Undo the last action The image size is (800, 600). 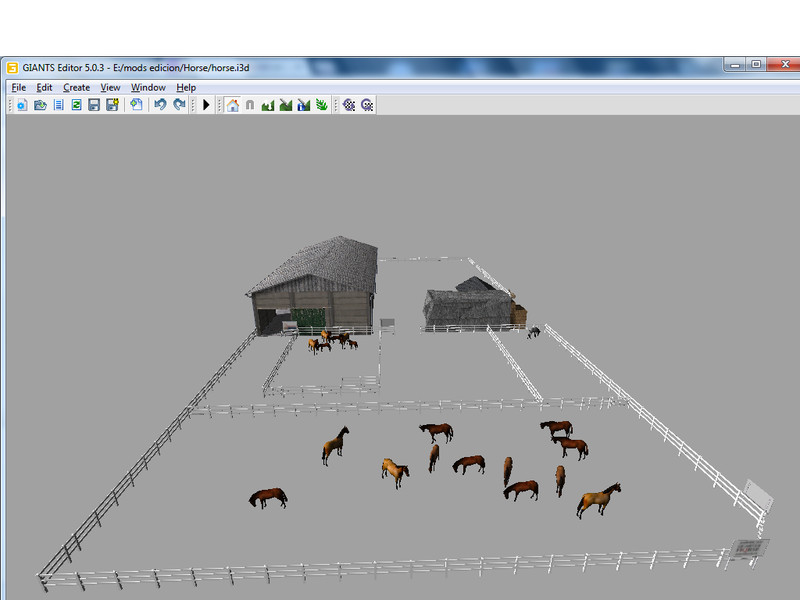coord(160,105)
